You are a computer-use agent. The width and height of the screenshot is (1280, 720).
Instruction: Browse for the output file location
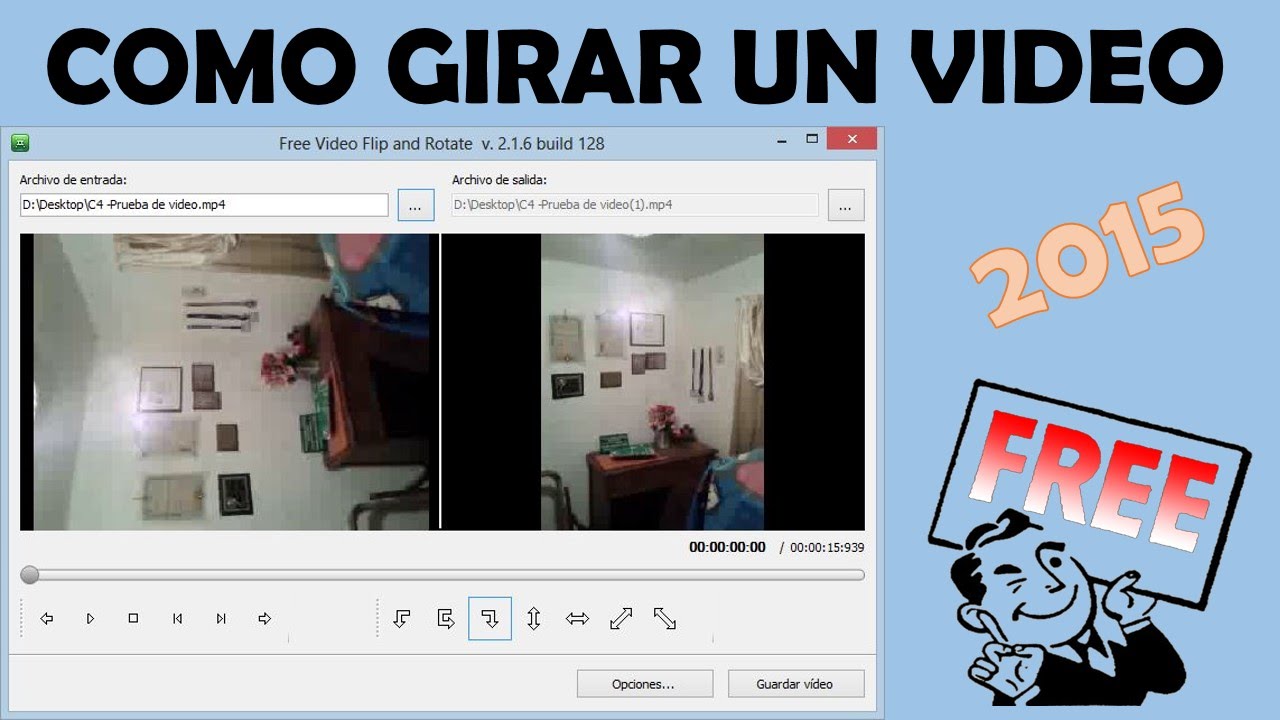click(x=846, y=206)
